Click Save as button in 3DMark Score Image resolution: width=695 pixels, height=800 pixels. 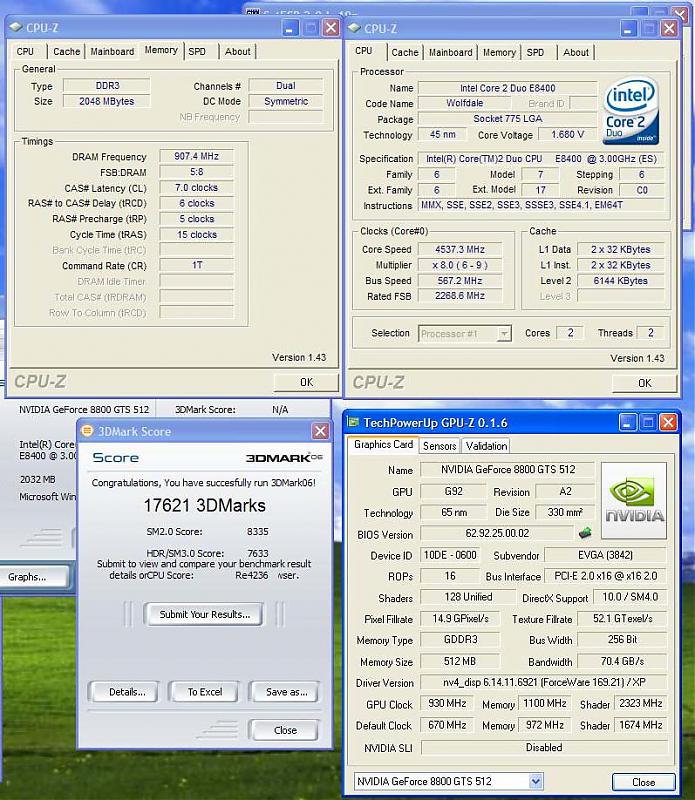pyautogui.click(x=285, y=692)
